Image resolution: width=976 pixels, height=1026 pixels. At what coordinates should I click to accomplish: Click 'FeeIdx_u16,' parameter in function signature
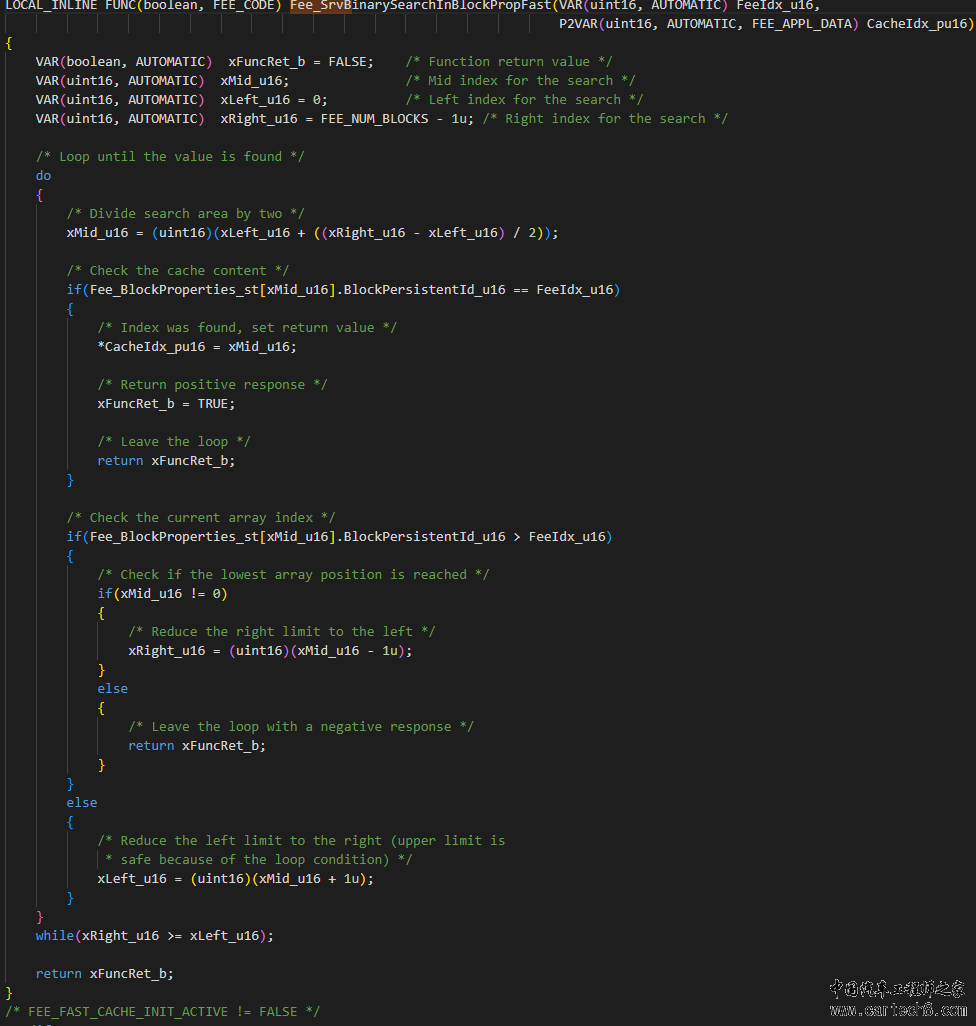click(x=778, y=5)
